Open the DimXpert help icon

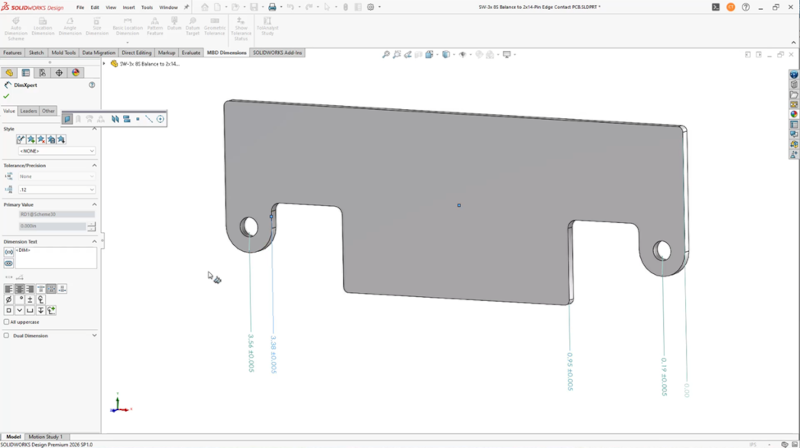point(92,85)
